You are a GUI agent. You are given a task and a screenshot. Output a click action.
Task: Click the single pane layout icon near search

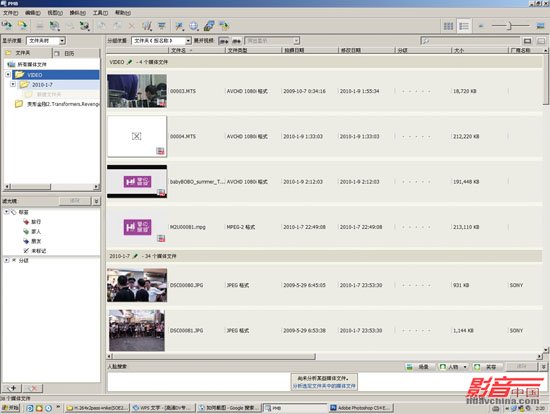[527, 41]
